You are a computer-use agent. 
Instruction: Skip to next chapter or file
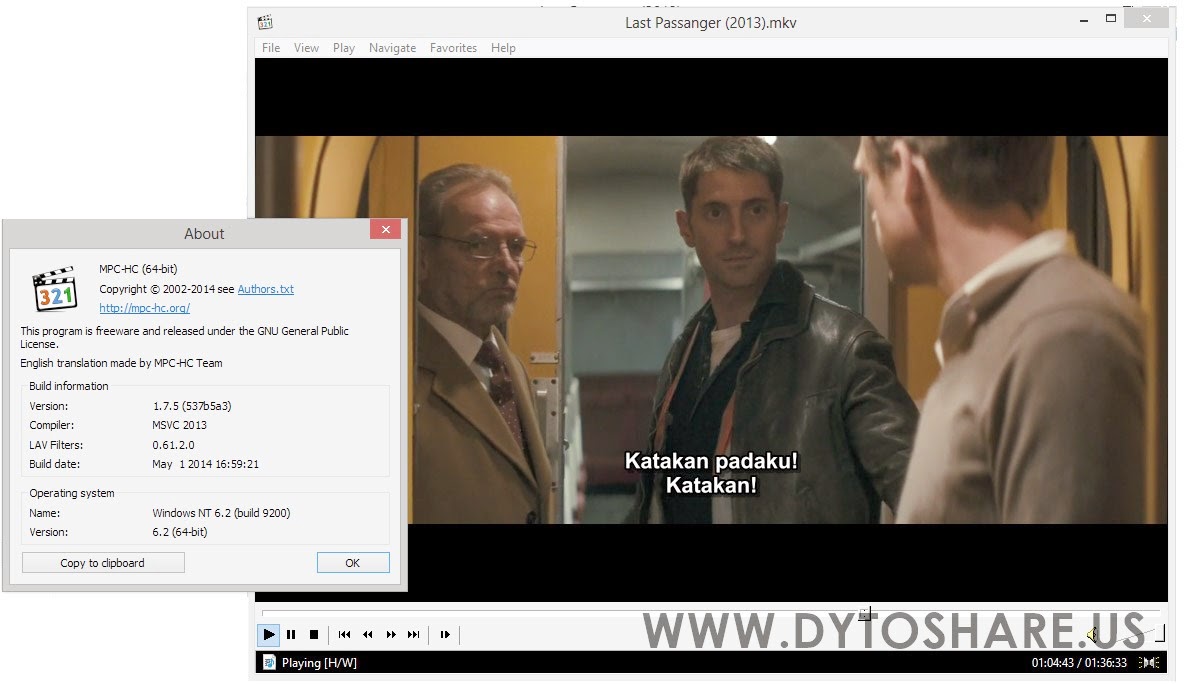tap(414, 635)
